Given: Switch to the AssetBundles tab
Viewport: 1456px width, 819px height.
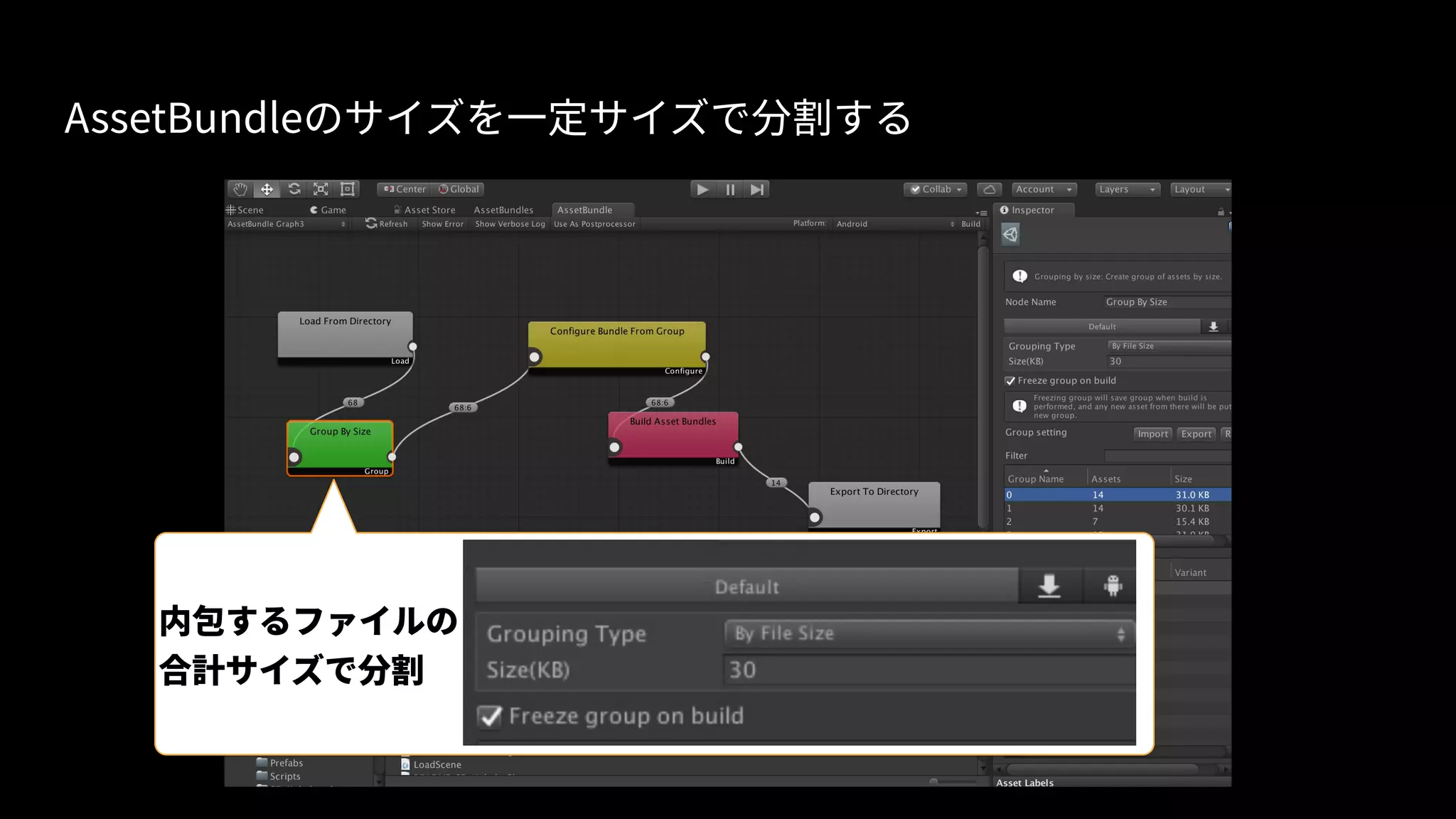Looking at the screenshot, I should (503, 210).
